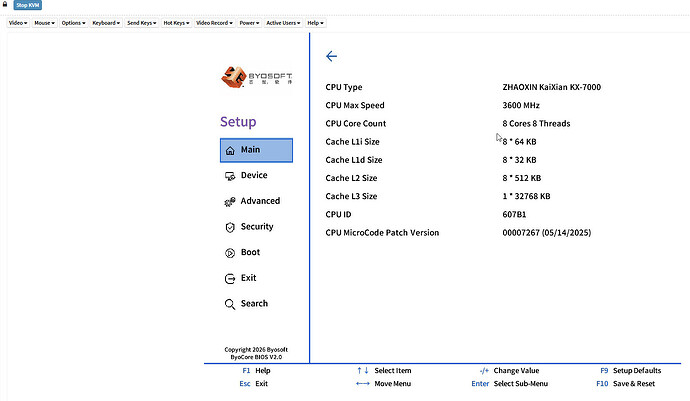690x401 pixels.
Task: Click the lock icon at top left
Action: (5, 4)
